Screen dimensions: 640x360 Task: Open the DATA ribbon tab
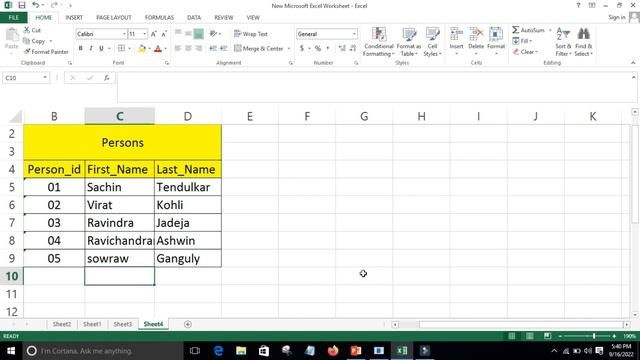(194, 18)
